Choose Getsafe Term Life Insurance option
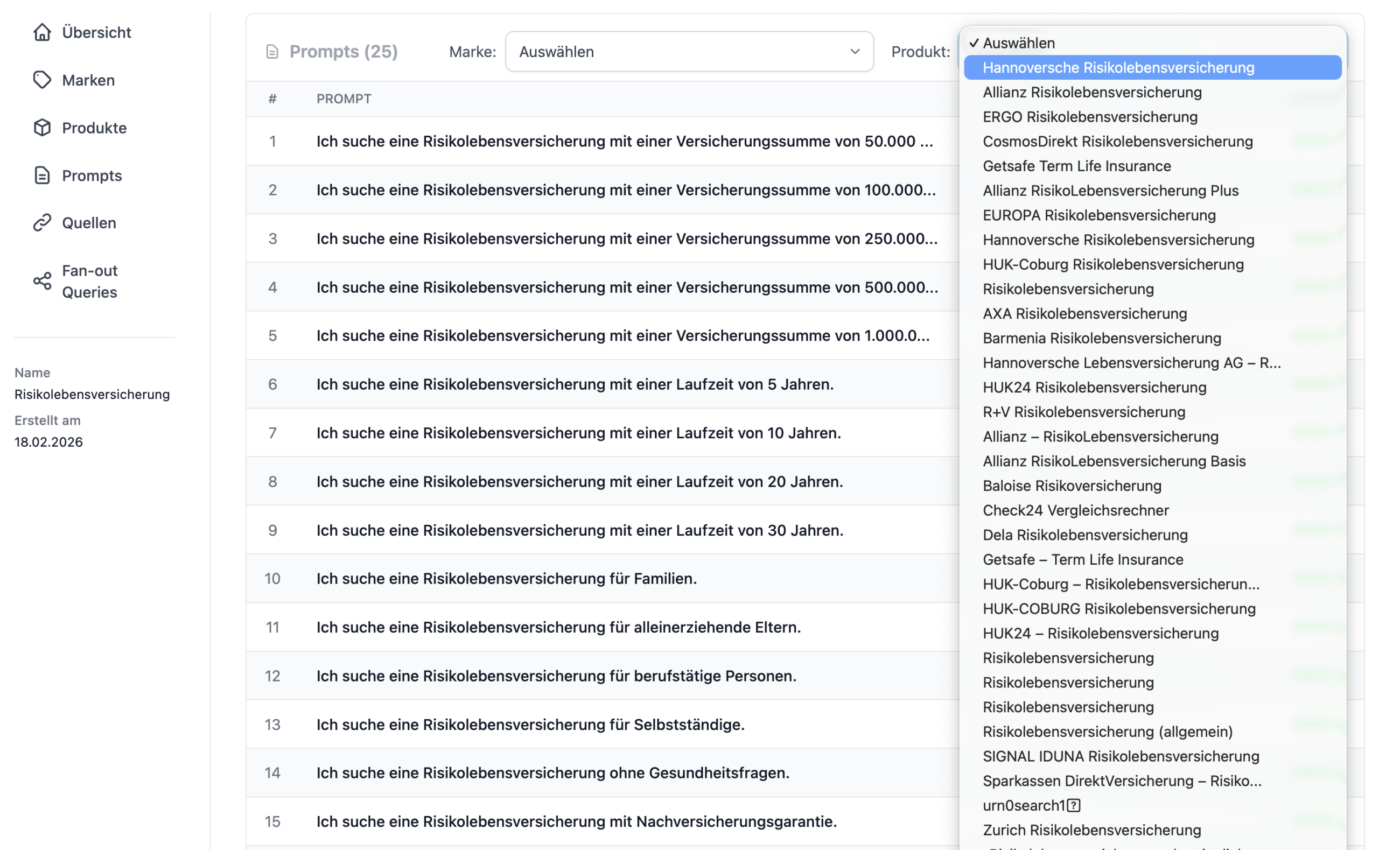The width and height of the screenshot is (1400, 850). pyautogui.click(x=1076, y=166)
